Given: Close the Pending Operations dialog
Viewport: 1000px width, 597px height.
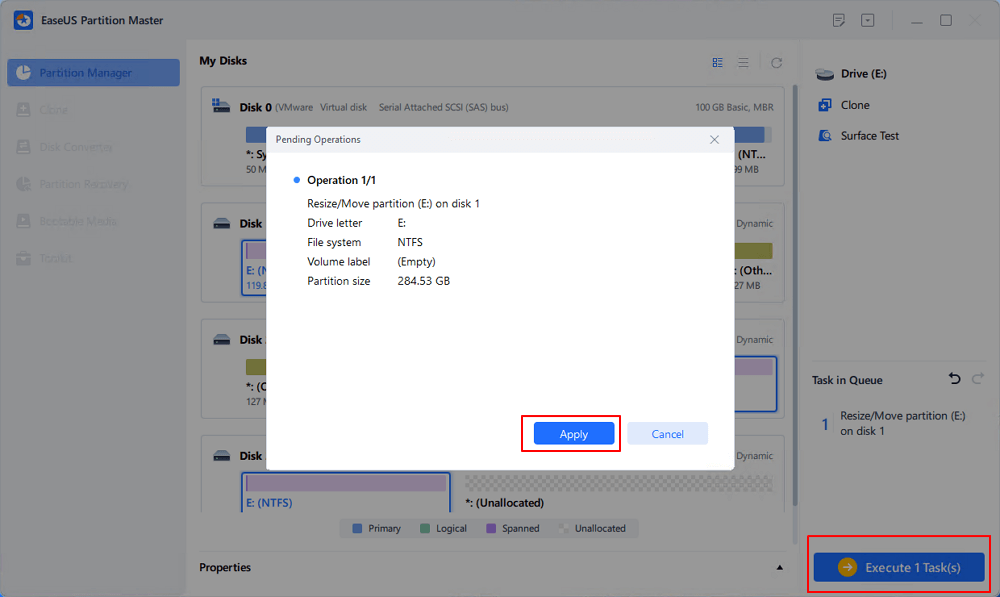Looking at the screenshot, I should [x=714, y=140].
